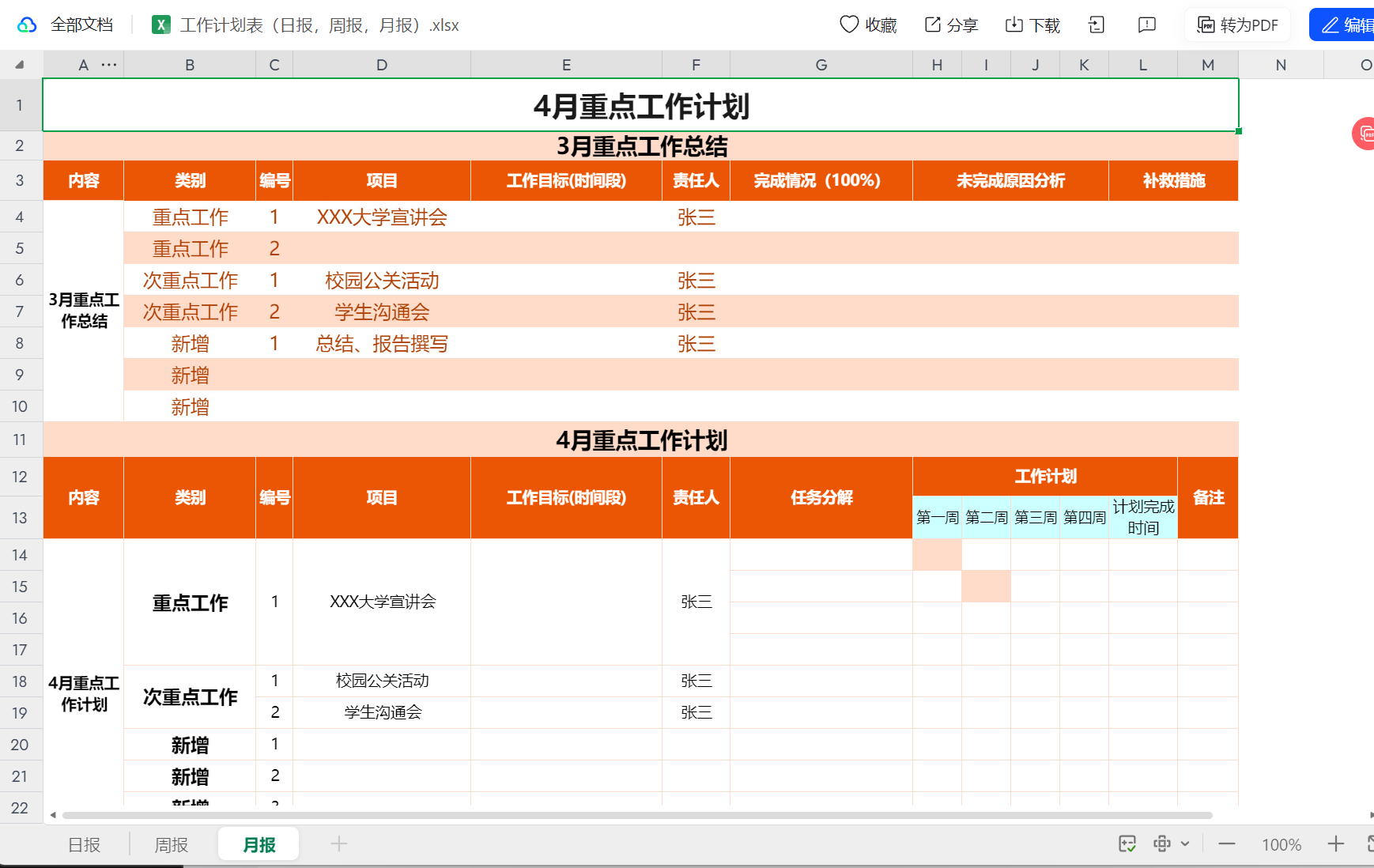Click the red floating PDF tool icon

[1365, 134]
